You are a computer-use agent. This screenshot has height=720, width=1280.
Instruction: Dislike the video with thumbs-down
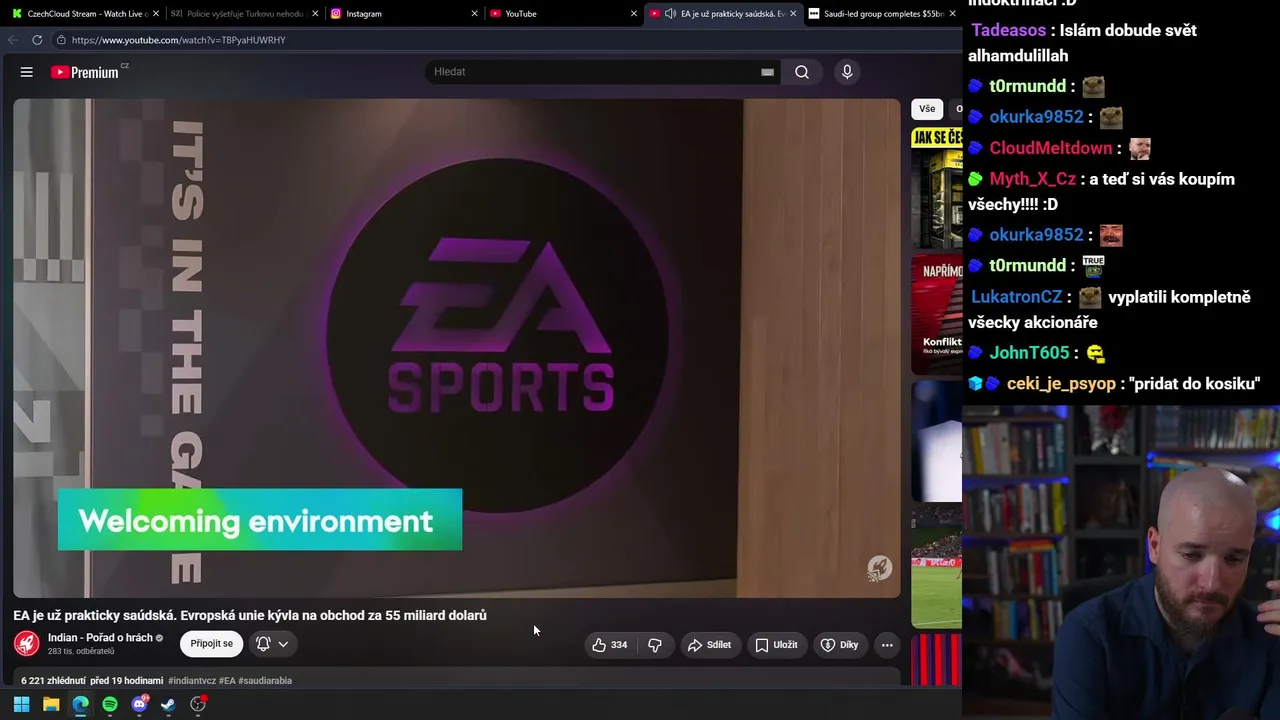655,645
